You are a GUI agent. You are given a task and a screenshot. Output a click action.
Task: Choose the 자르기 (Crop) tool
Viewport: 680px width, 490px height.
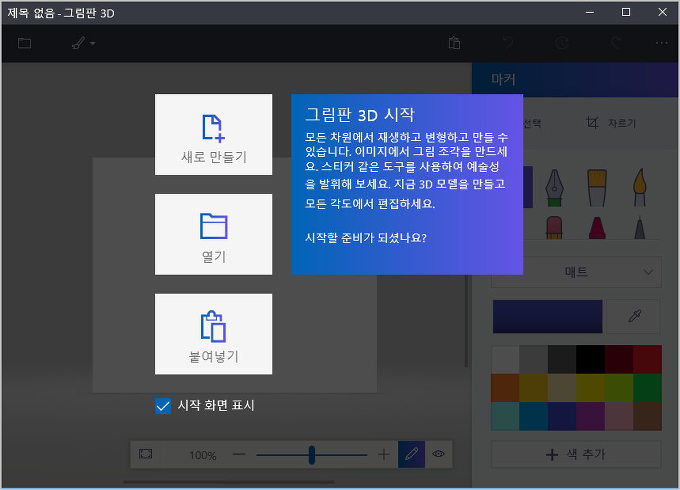[x=610, y=123]
